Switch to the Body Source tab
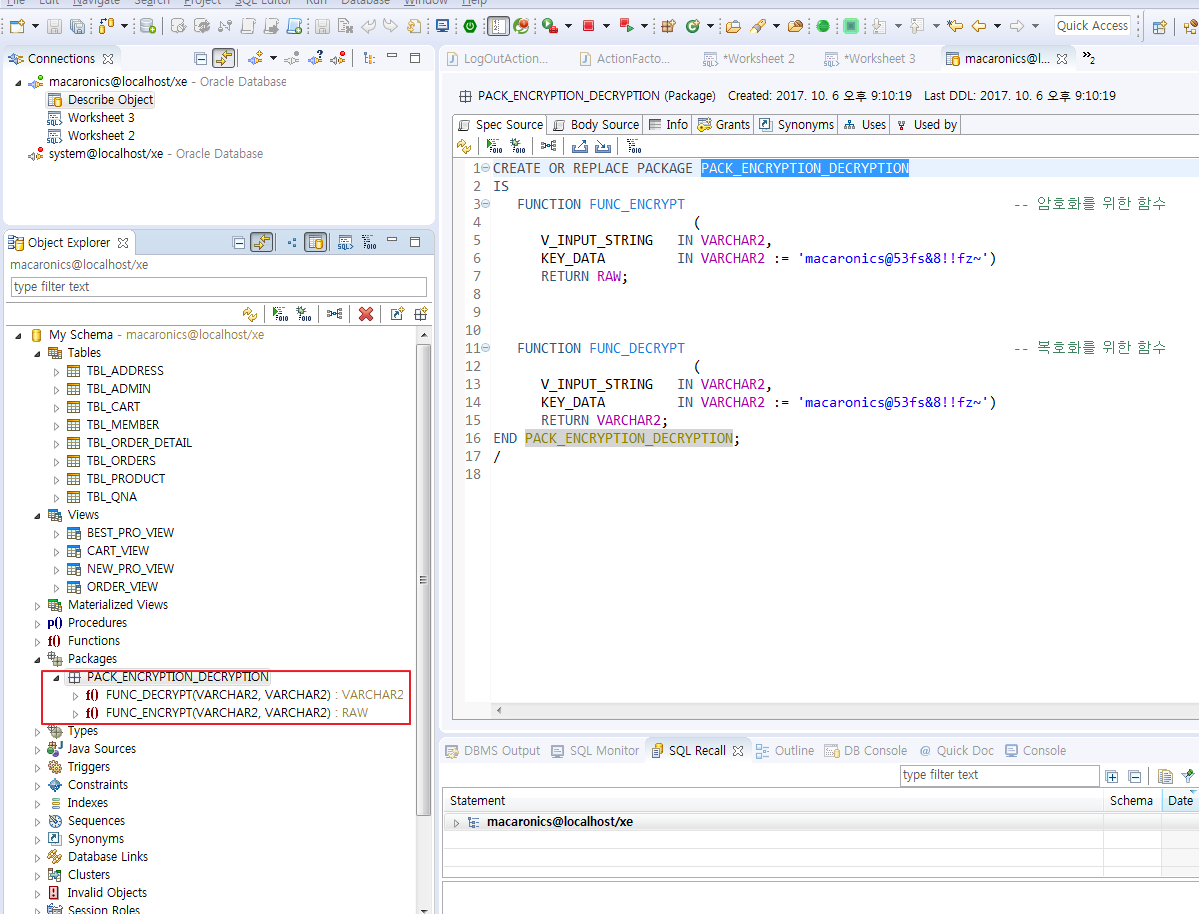This screenshot has width=1199, height=914. click(x=595, y=125)
